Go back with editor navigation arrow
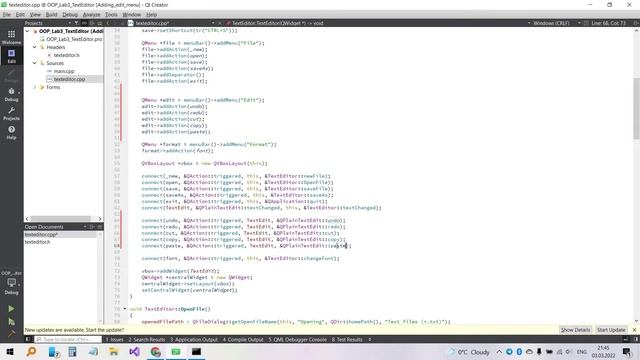 tap(108, 23)
